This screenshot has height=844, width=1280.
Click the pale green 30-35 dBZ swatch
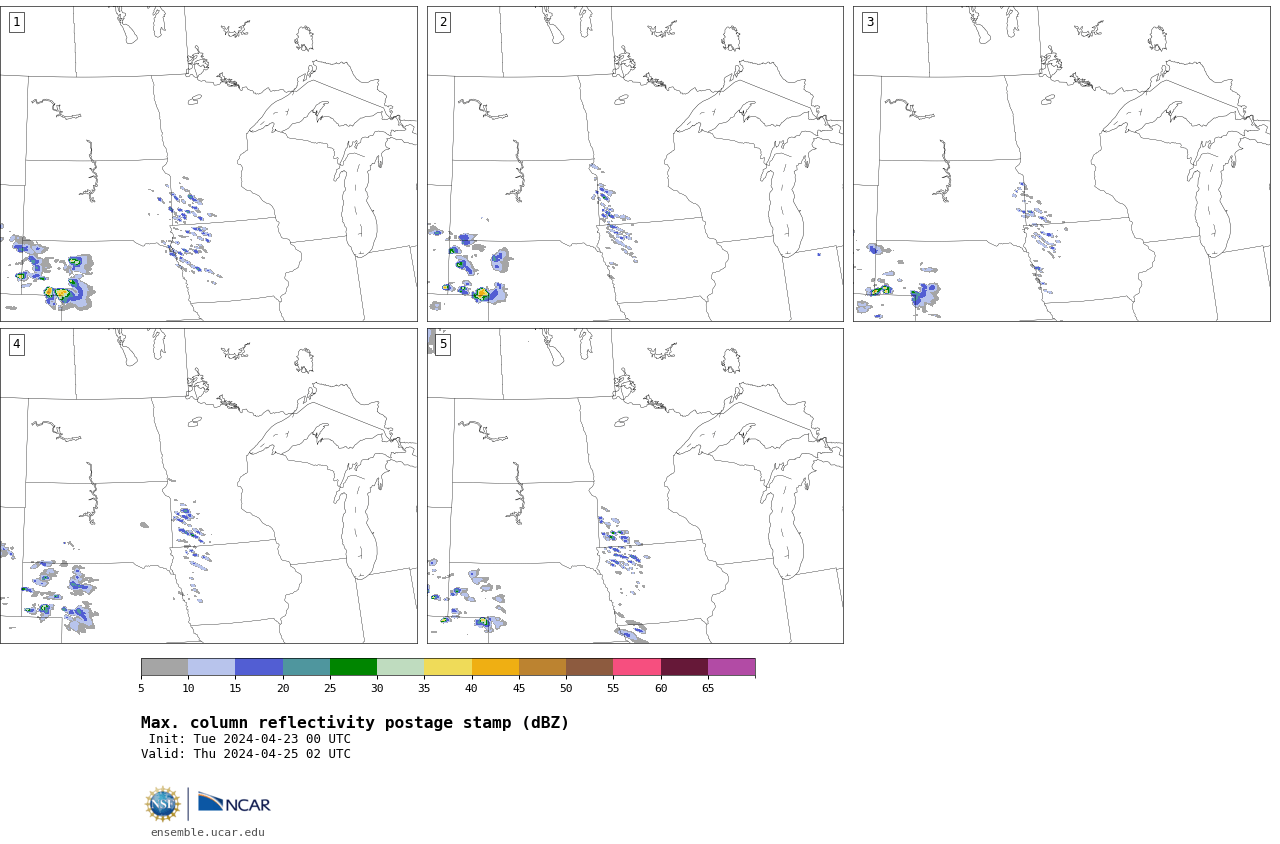[x=400, y=667]
